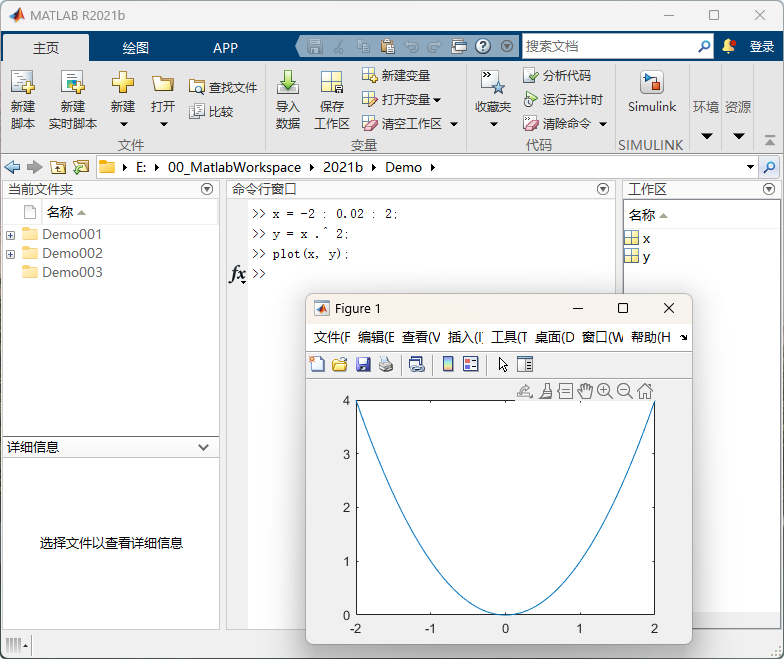
Task: Click New Variable (新建变量)
Action: (396, 76)
